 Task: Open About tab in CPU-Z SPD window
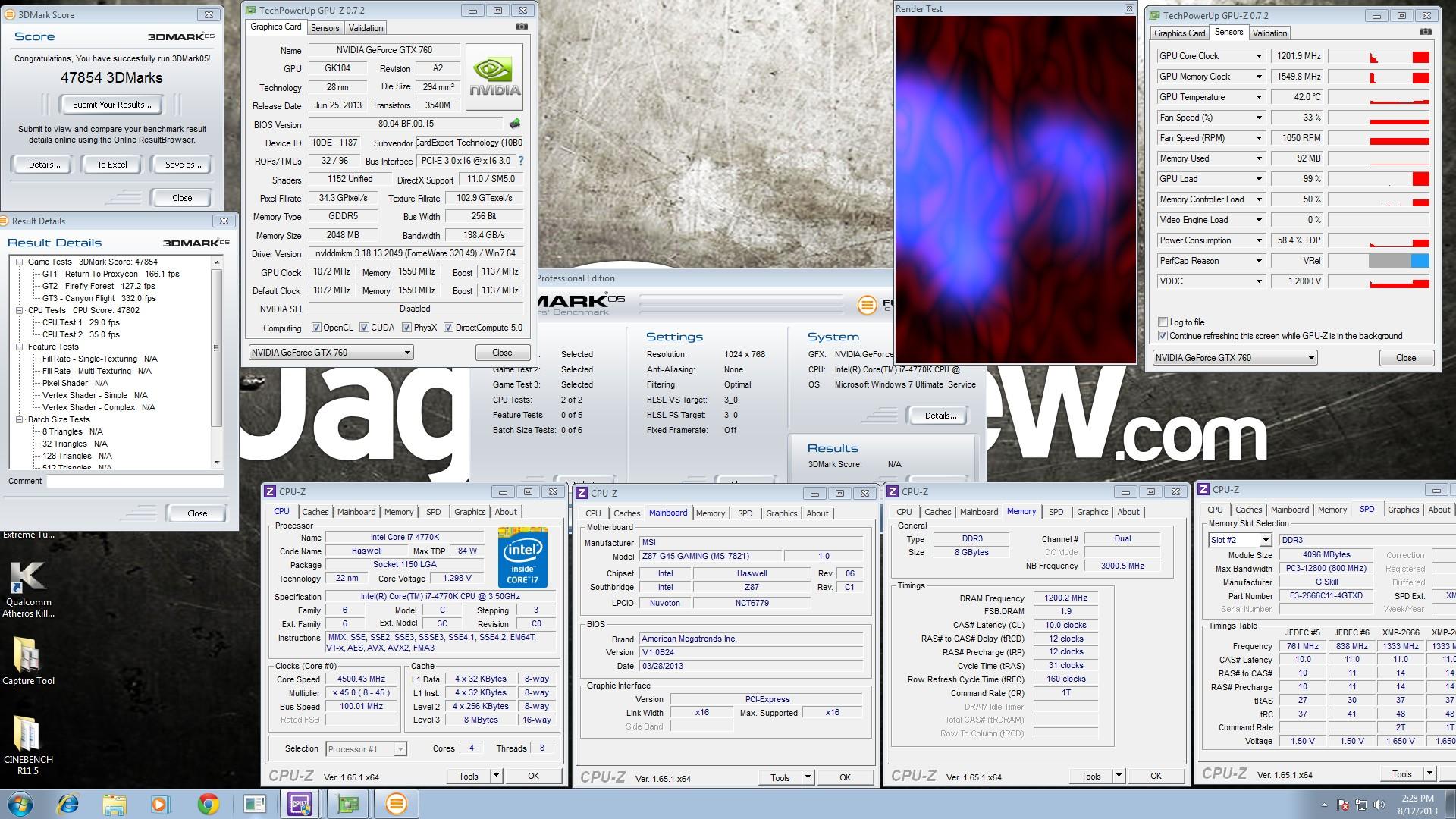coord(1439,510)
